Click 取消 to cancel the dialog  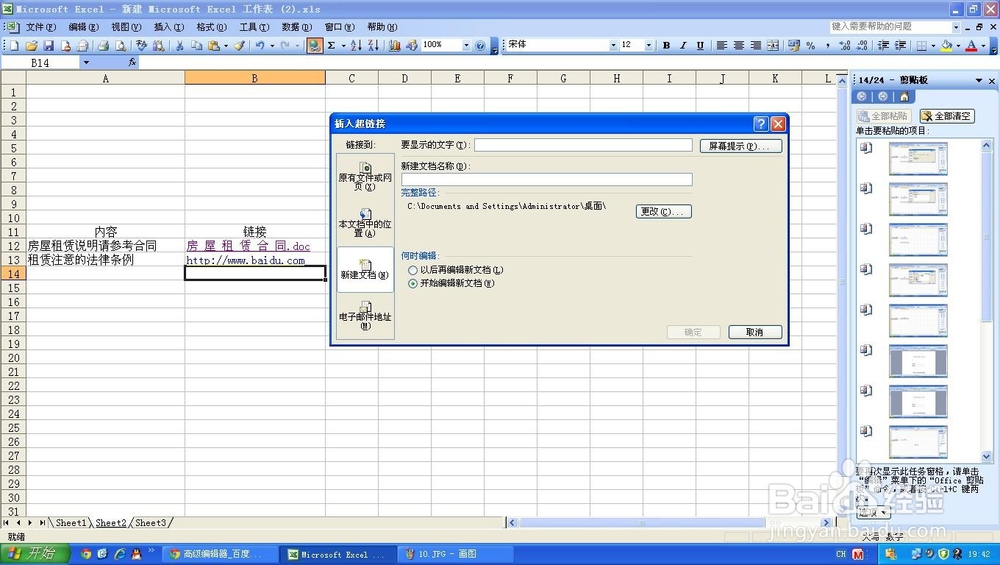click(755, 332)
